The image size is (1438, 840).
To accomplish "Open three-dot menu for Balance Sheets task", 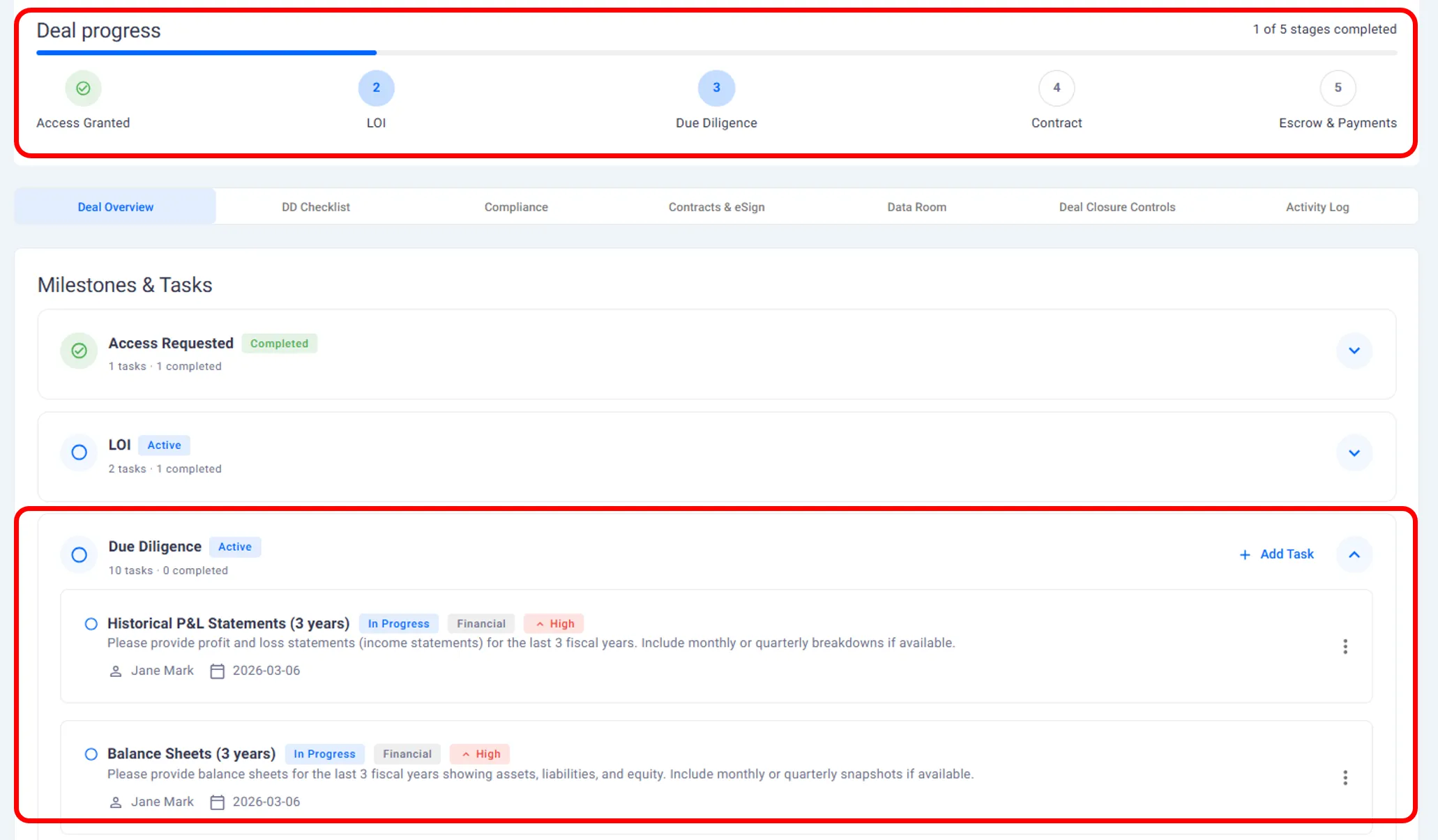I will pos(1345,777).
